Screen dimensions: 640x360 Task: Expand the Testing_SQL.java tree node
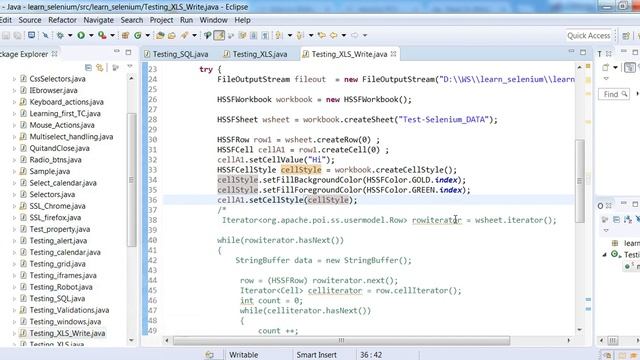click(14, 298)
